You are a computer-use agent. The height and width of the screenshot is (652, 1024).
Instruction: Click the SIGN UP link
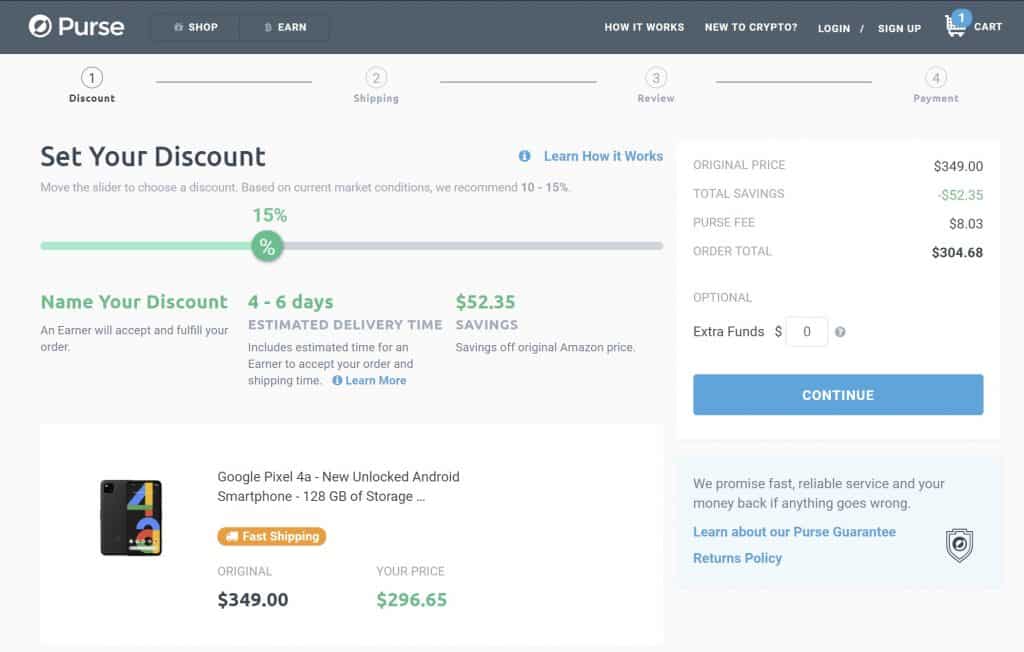(899, 28)
